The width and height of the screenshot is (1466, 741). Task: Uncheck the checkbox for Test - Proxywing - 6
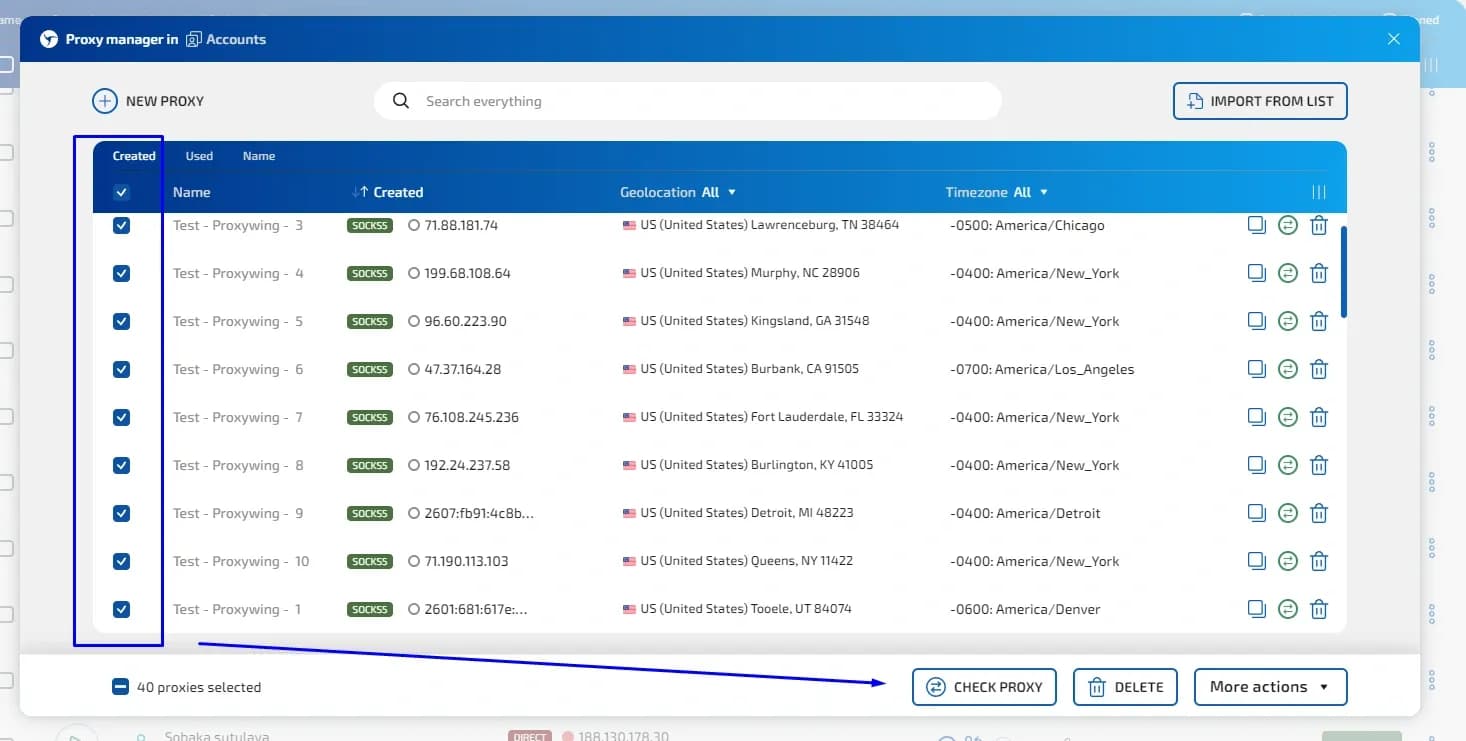121,369
